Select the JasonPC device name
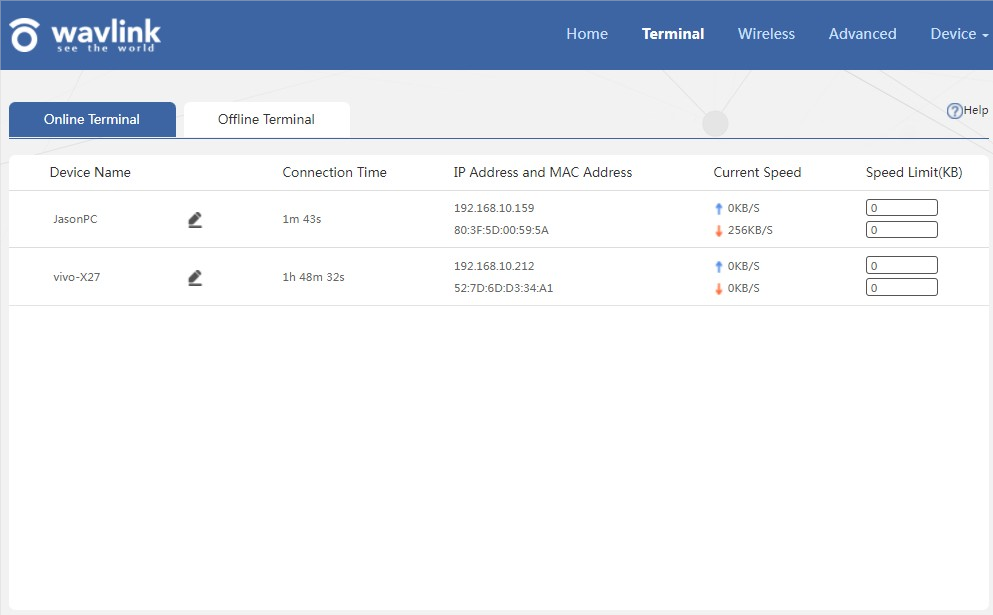Image resolution: width=993 pixels, height=615 pixels. coord(75,219)
